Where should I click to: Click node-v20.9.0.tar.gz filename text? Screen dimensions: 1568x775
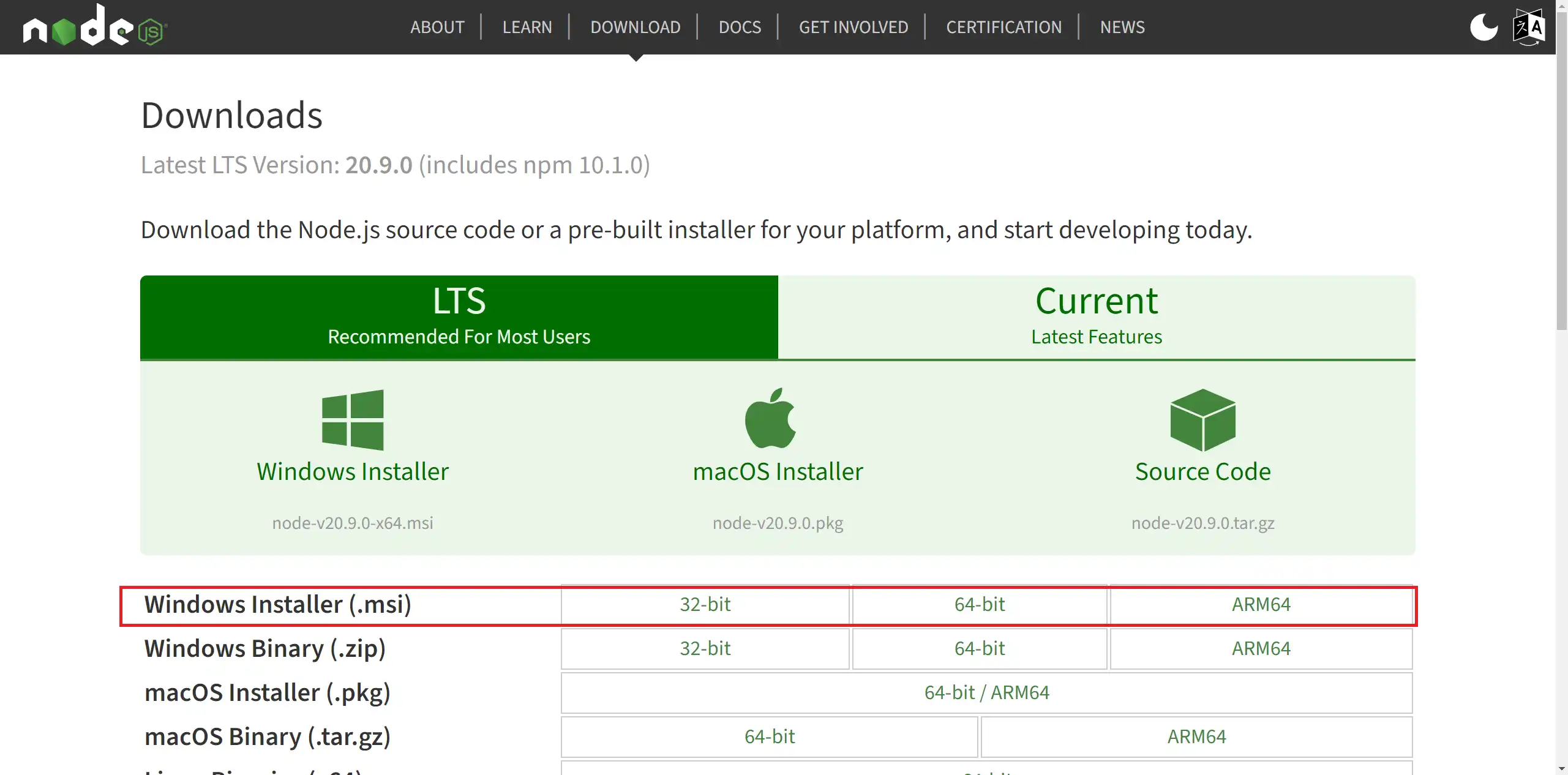tap(1203, 523)
